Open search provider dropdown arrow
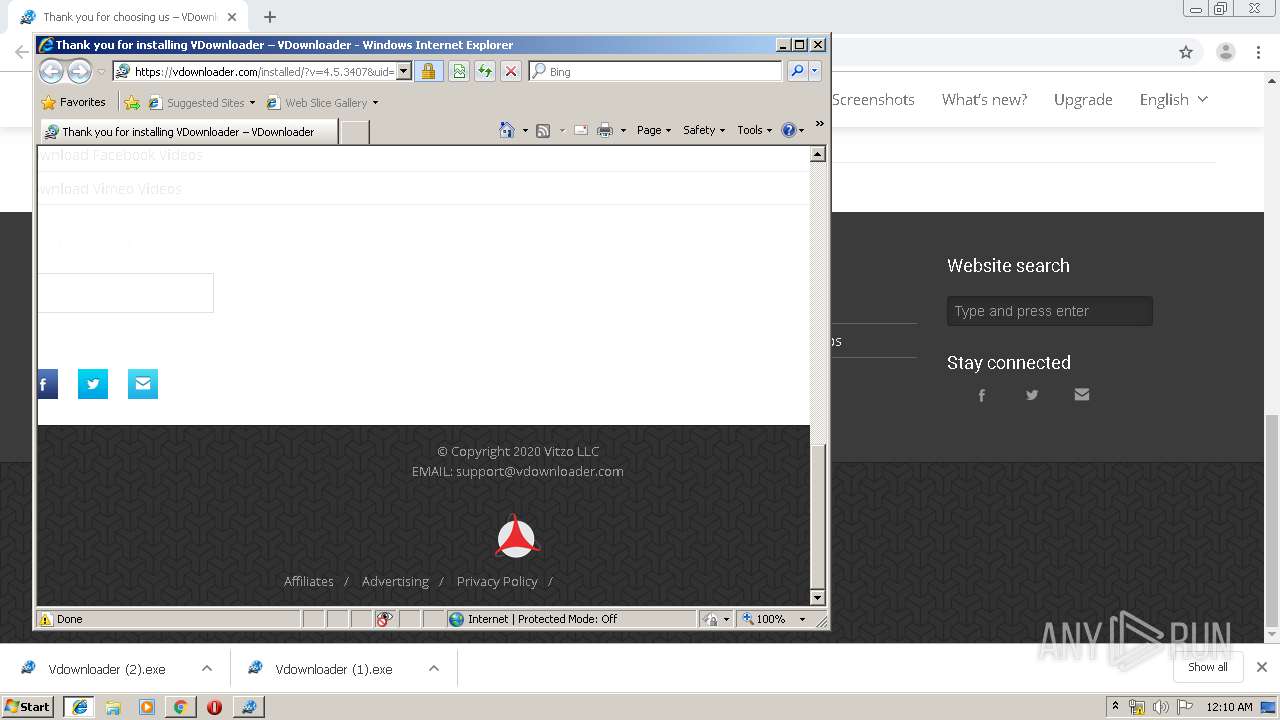This screenshot has height=720, width=1280. pyautogui.click(x=815, y=71)
